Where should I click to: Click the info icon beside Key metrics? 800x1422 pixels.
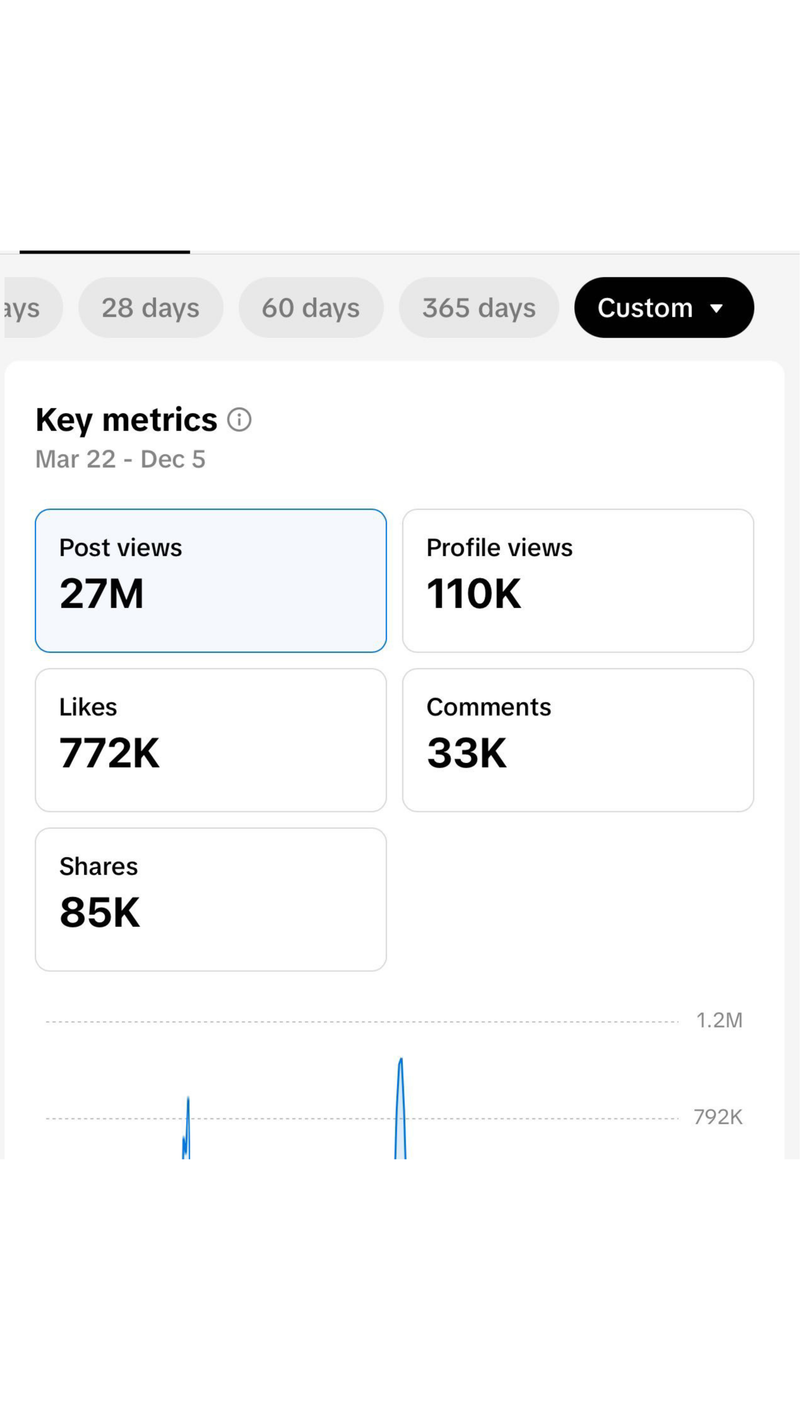click(x=239, y=419)
